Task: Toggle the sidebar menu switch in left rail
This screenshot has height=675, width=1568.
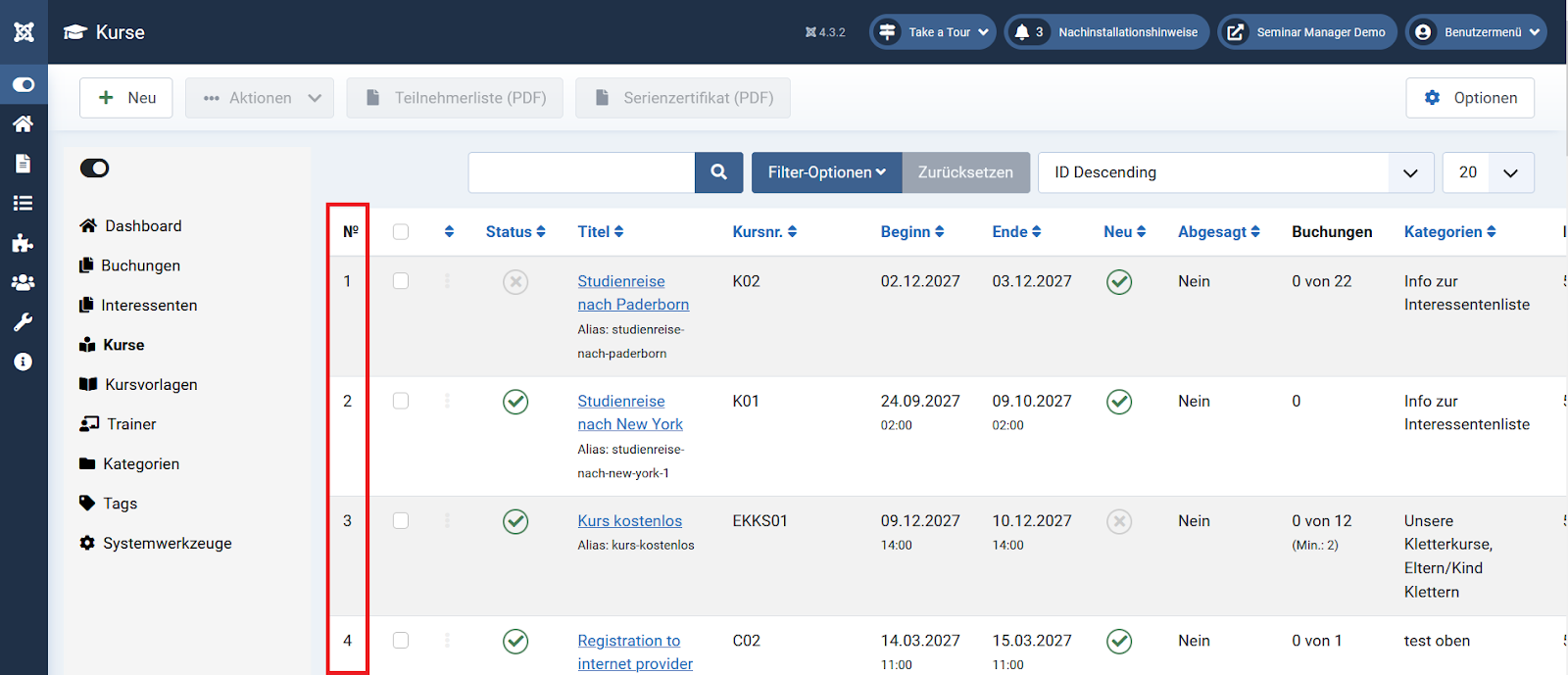Action: [x=24, y=84]
